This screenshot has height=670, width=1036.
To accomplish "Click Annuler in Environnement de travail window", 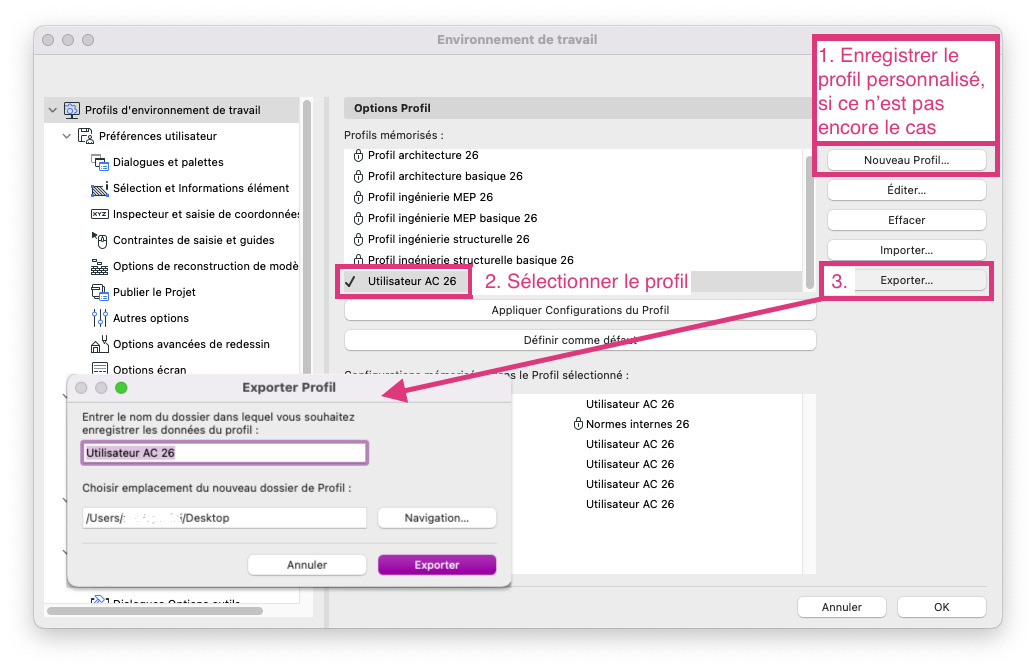I will click(842, 607).
